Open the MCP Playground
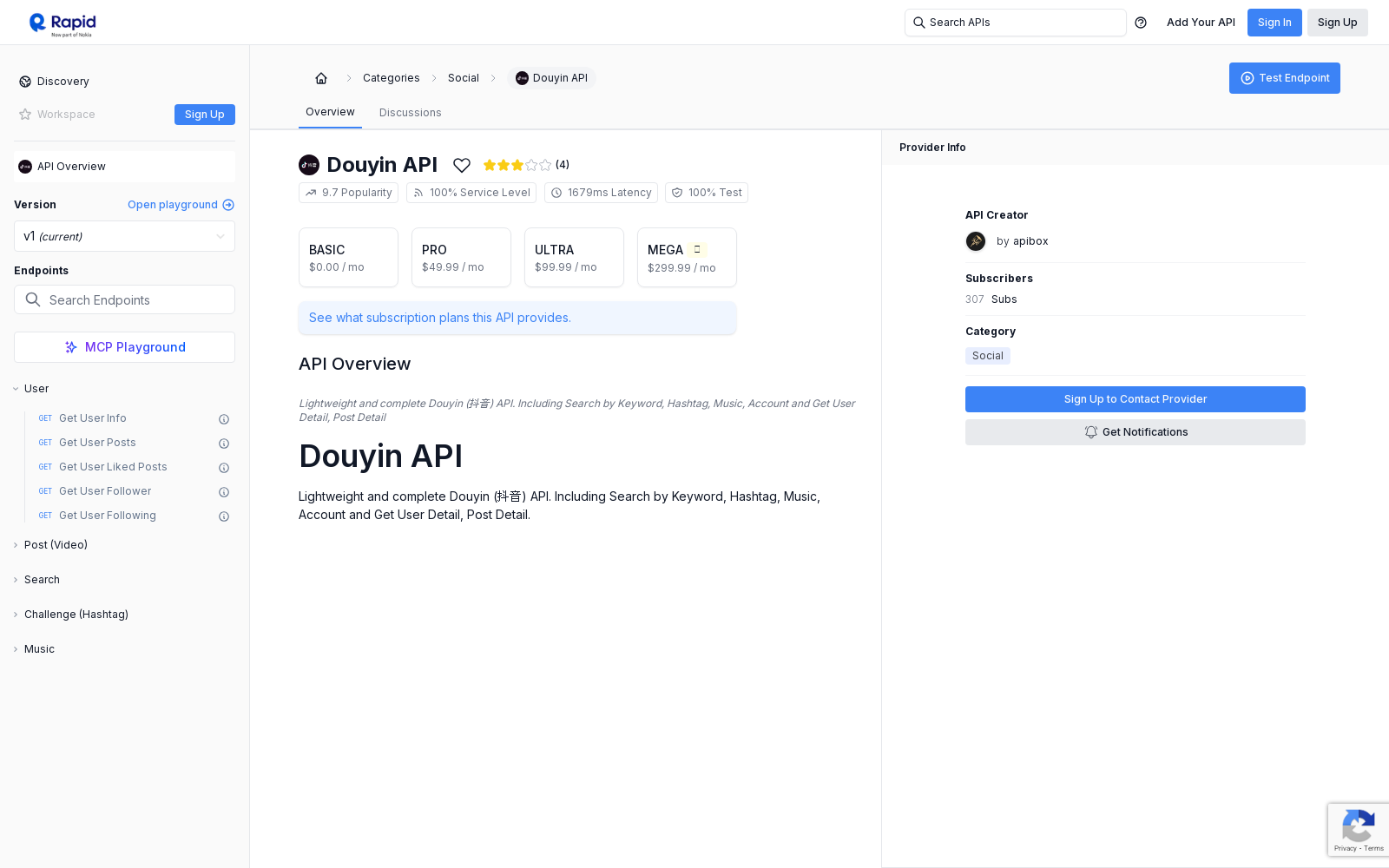This screenshot has width=1389, height=868. tap(124, 347)
